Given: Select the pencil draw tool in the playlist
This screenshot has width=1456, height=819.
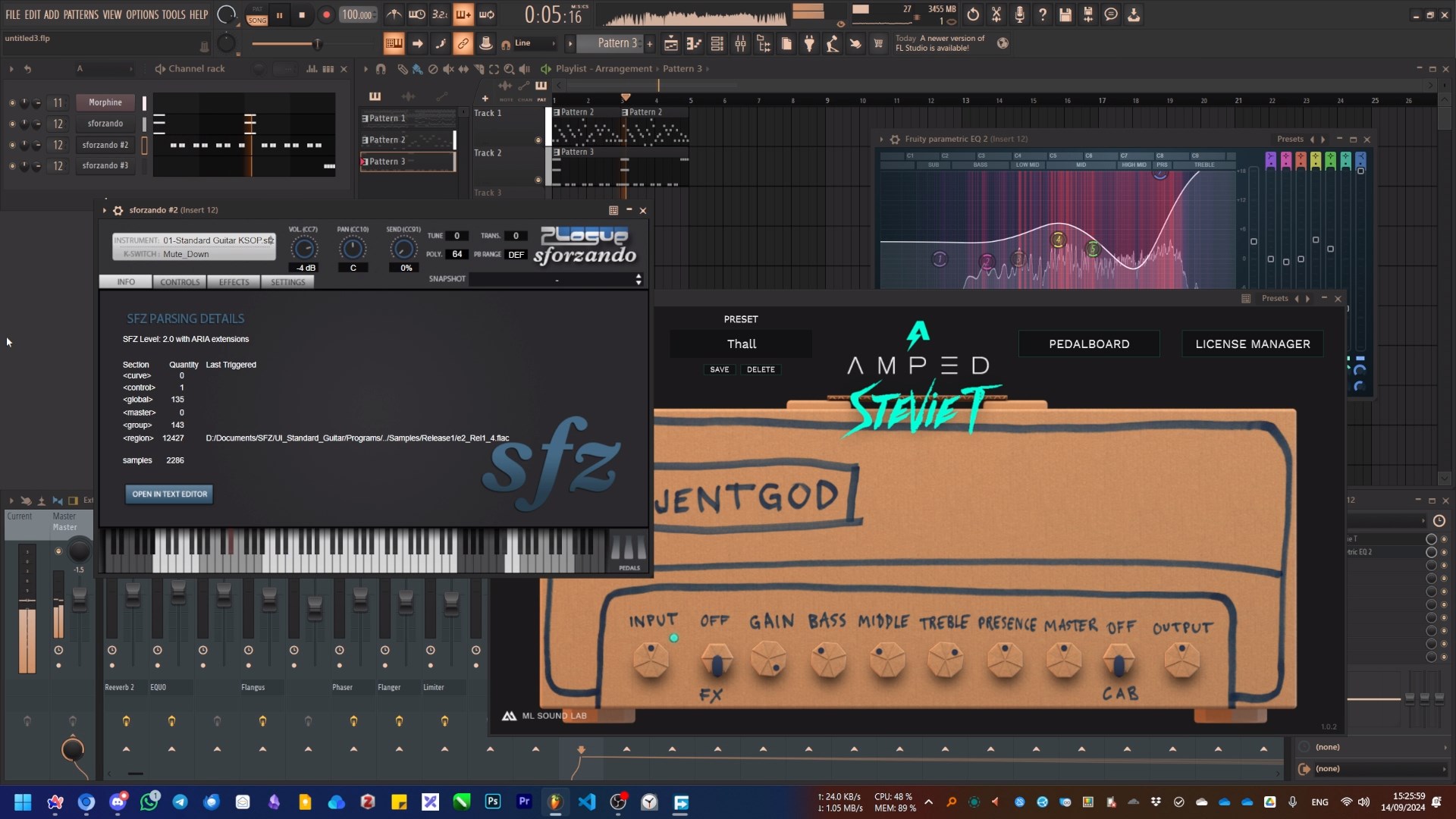Looking at the screenshot, I should click(x=403, y=69).
